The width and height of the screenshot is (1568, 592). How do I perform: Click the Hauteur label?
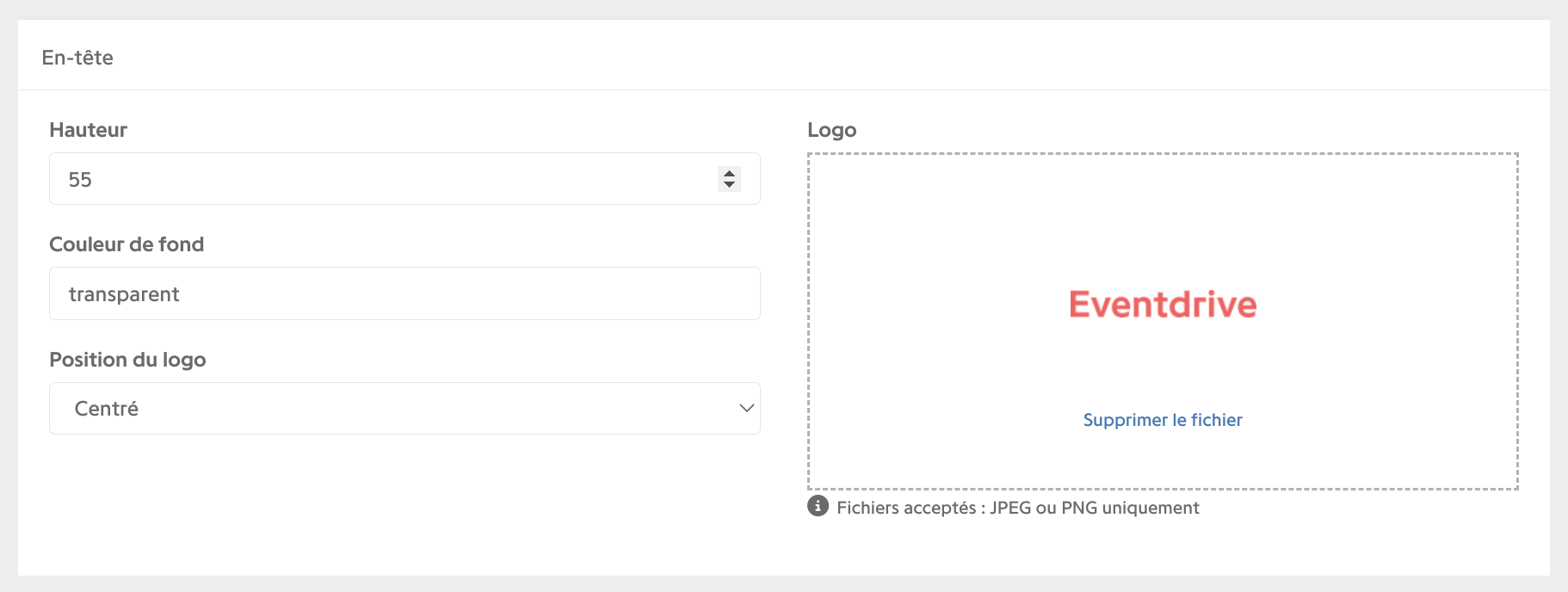click(89, 130)
